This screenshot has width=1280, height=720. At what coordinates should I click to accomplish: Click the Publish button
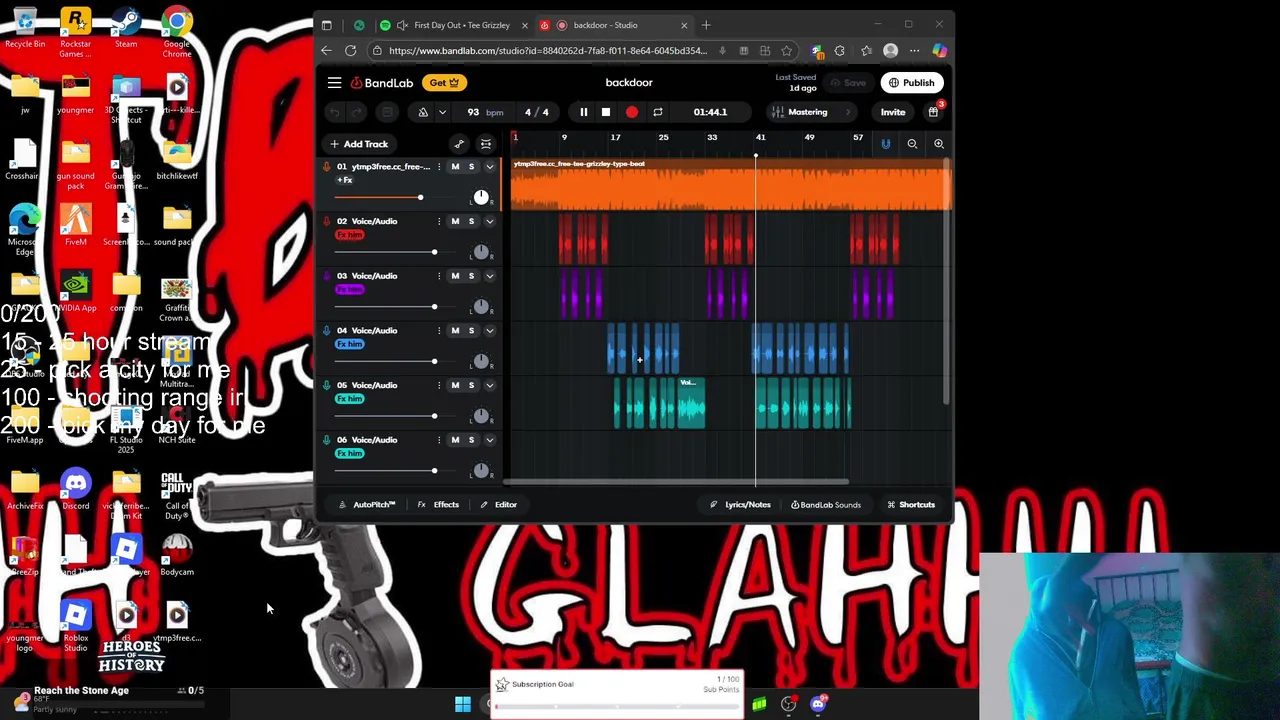911,83
